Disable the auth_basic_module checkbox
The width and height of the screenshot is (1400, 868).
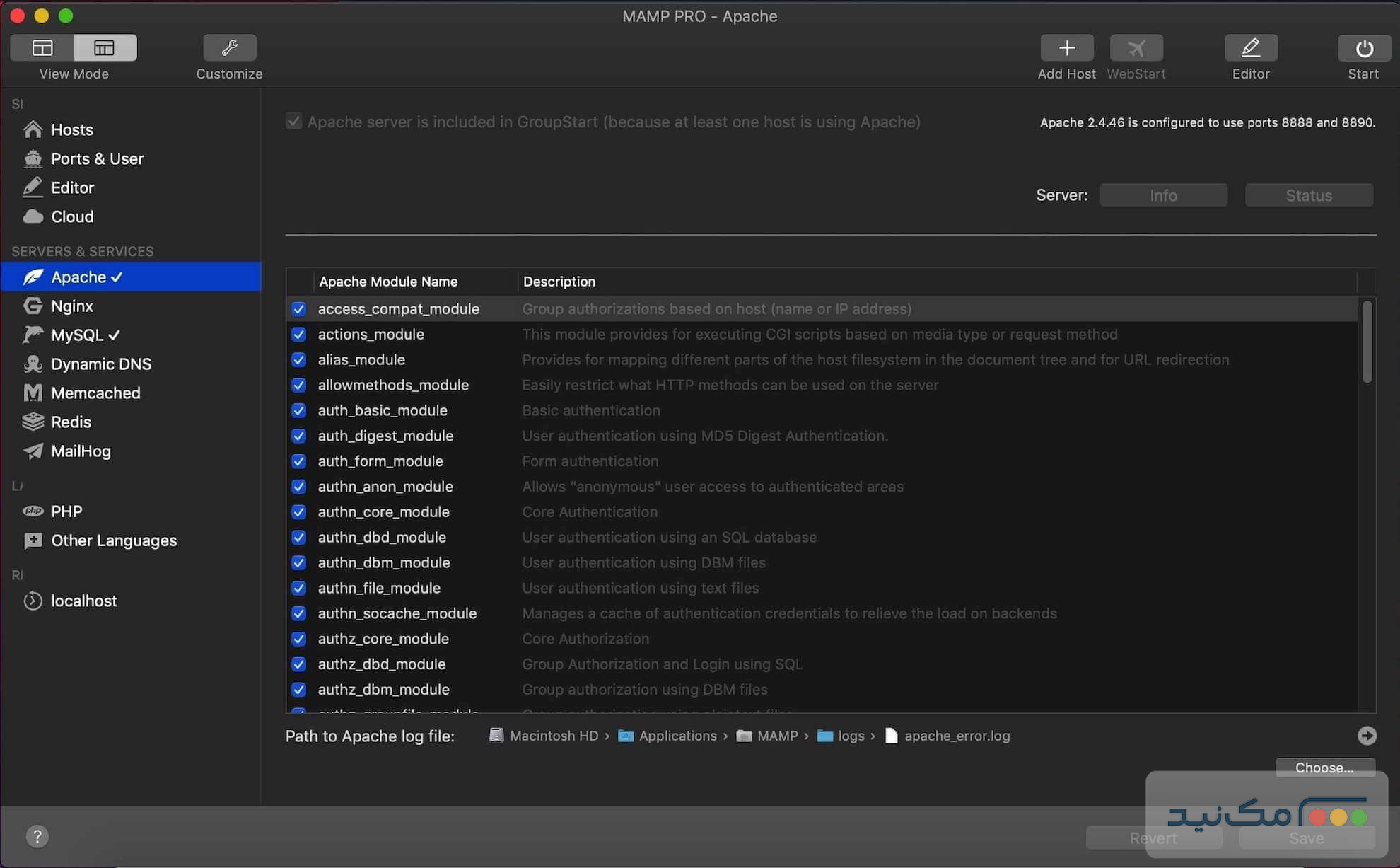click(299, 411)
